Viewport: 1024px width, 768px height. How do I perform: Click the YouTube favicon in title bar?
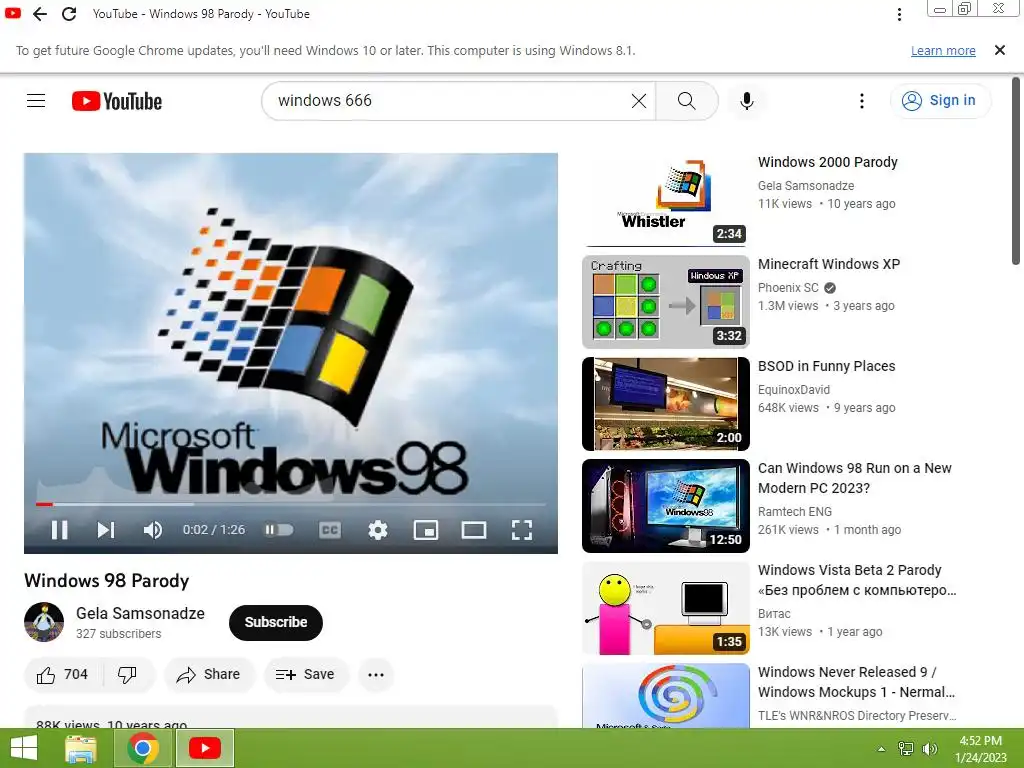click(13, 13)
